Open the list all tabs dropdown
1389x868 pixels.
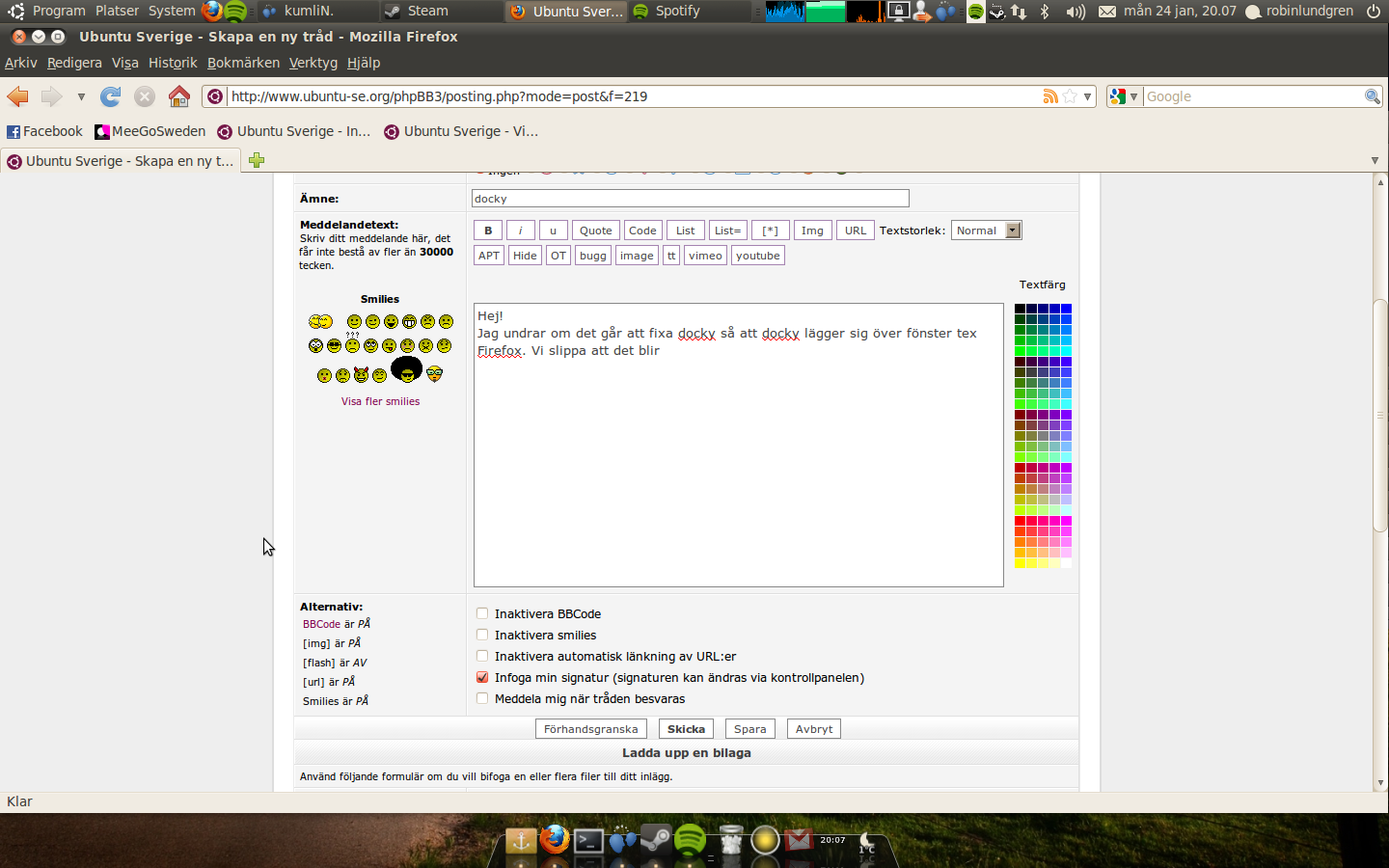(1375, 160)
